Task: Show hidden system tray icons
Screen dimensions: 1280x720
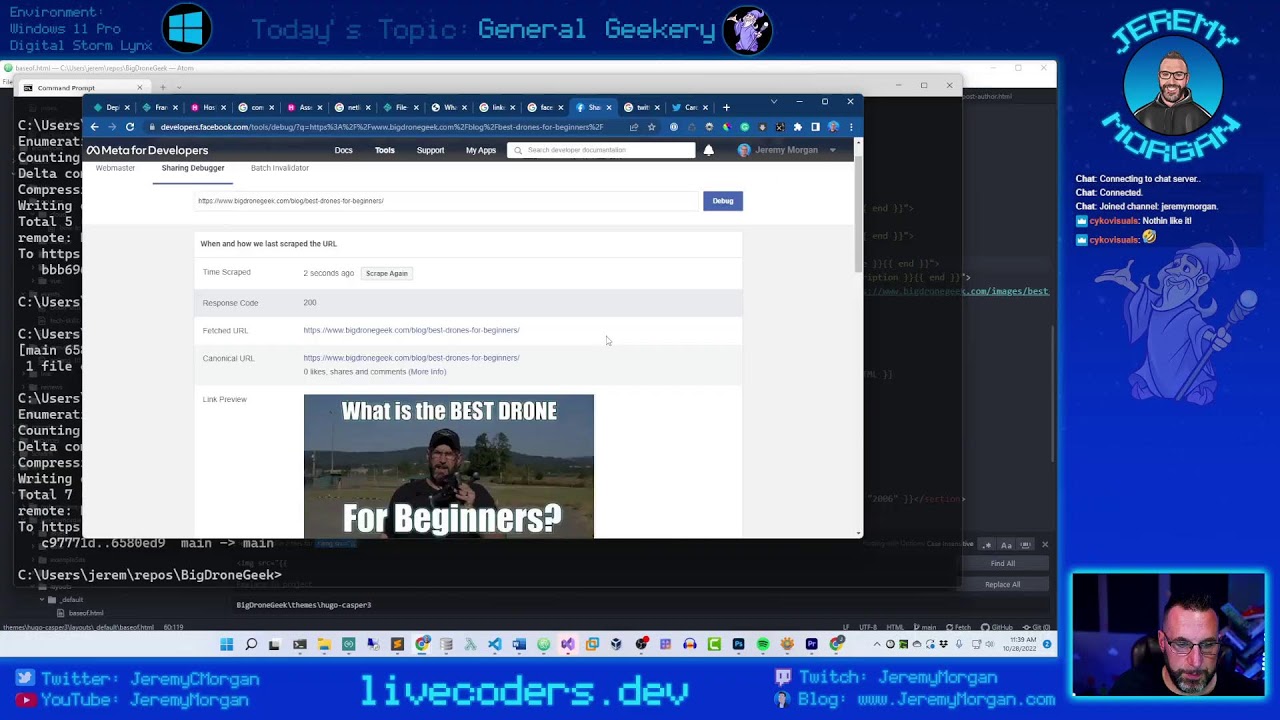Action: click(x=877, y=644)
